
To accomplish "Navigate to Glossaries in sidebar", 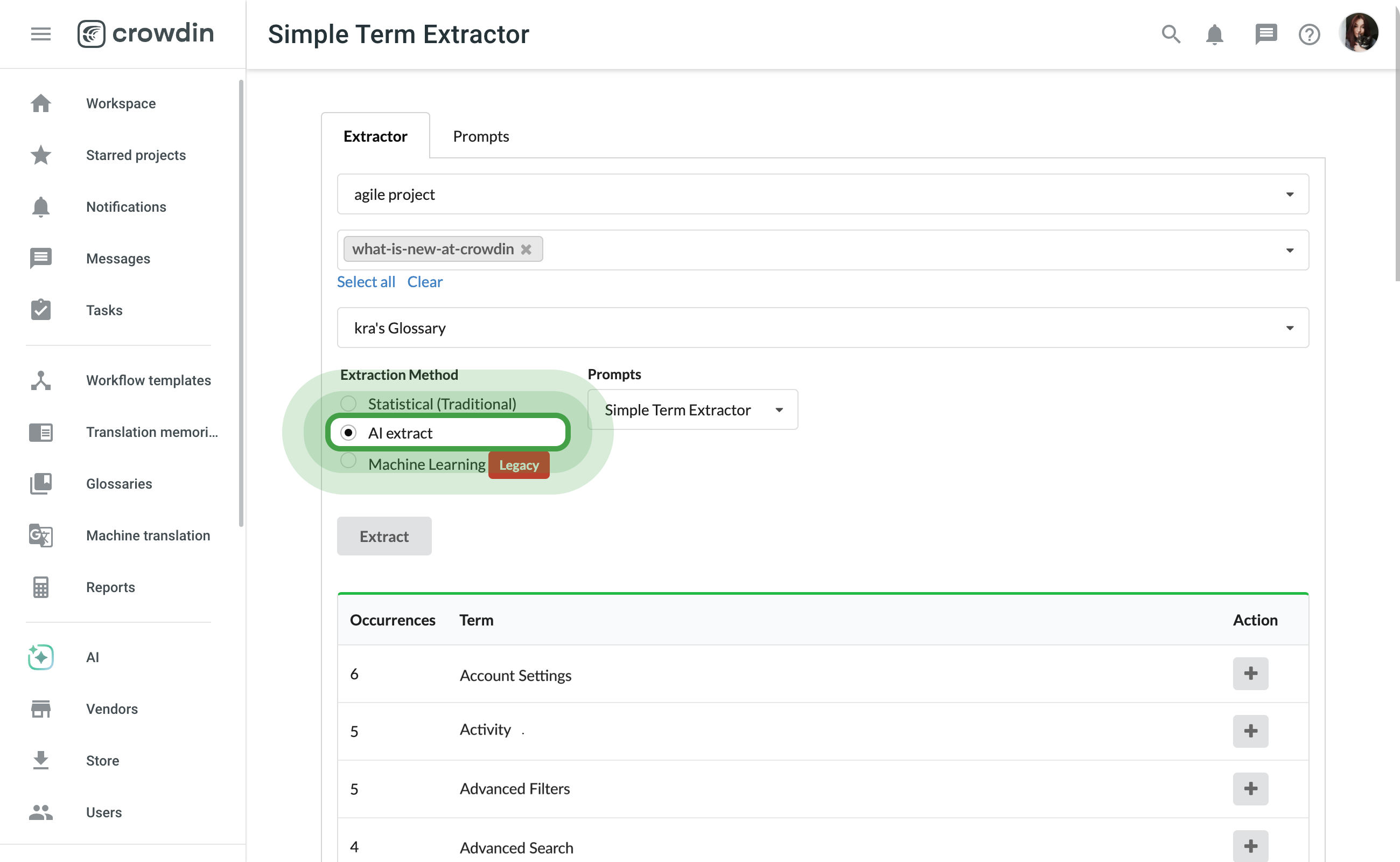I will point(119,483).
